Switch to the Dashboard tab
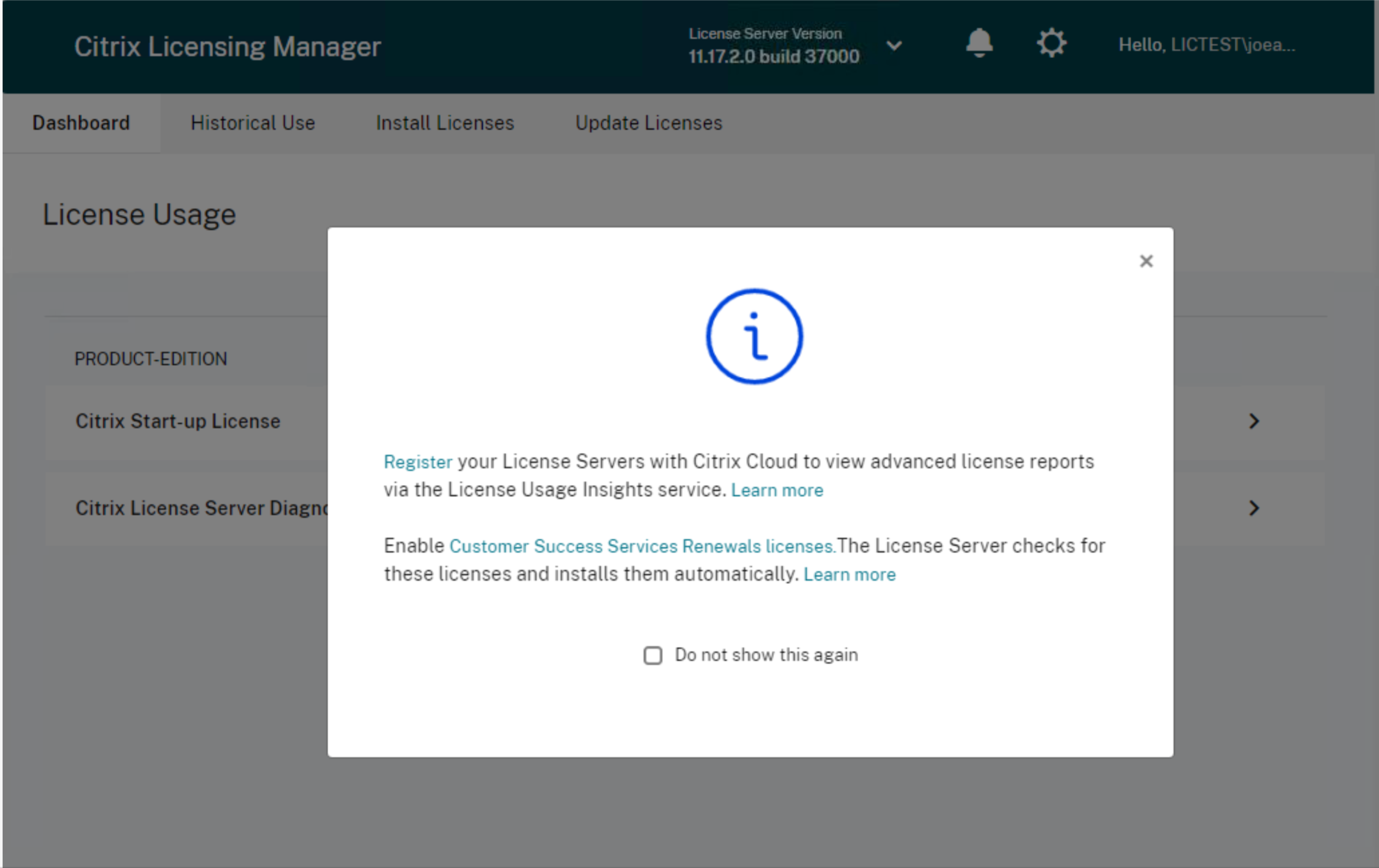 point(82,123)
